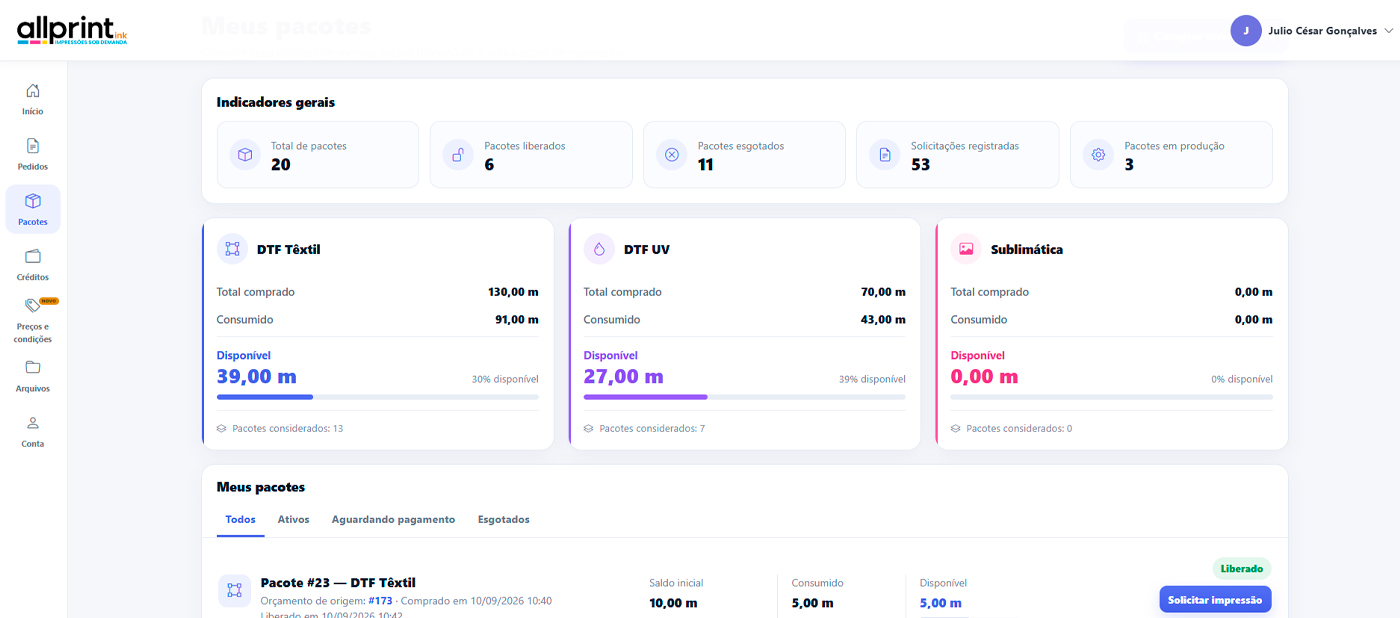Click the 43,00 m consumido value
Viewport: 1400px width, 618px height.
(884, 320)
